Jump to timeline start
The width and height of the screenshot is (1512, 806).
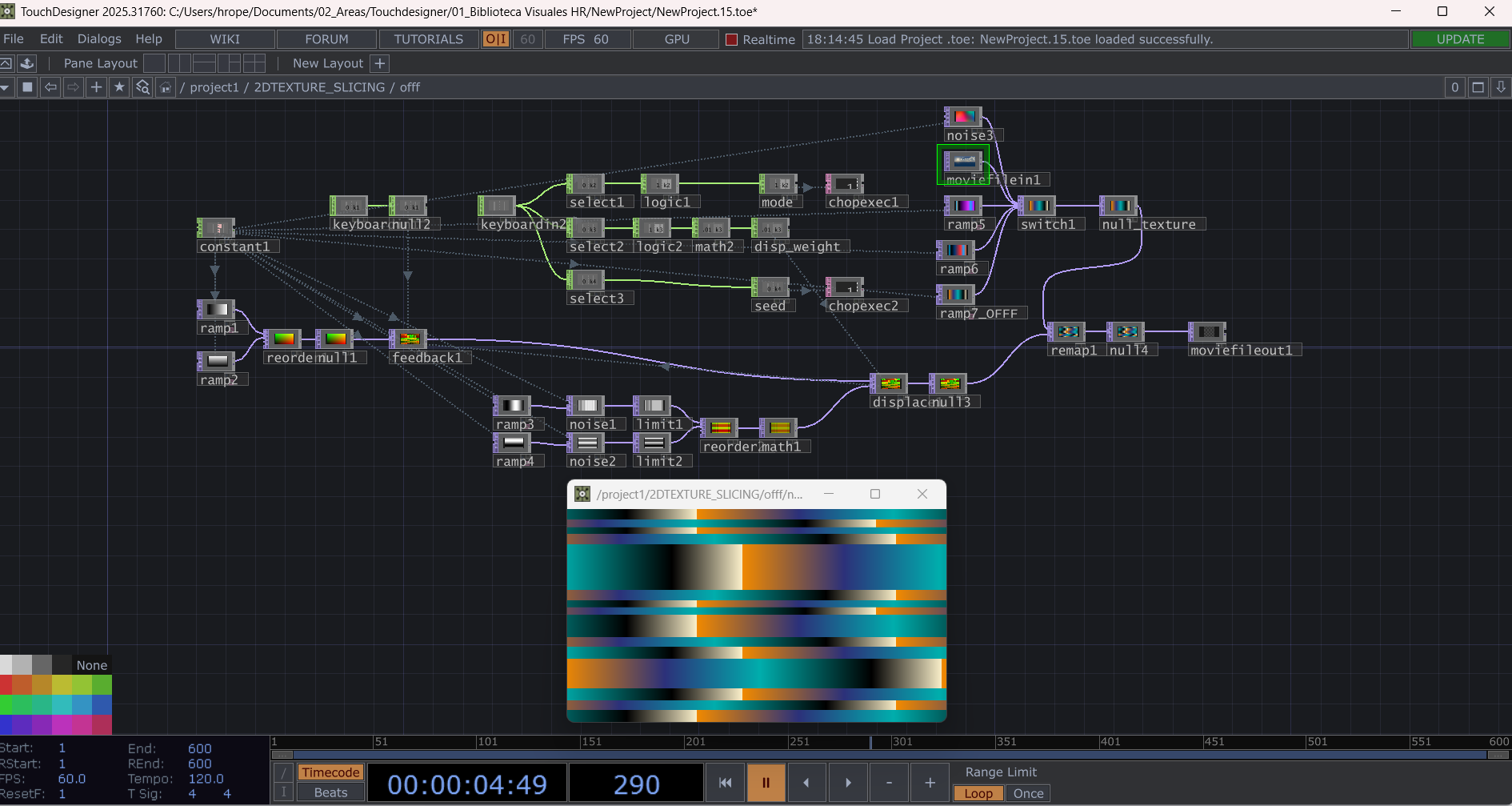(x=725, y=783)
